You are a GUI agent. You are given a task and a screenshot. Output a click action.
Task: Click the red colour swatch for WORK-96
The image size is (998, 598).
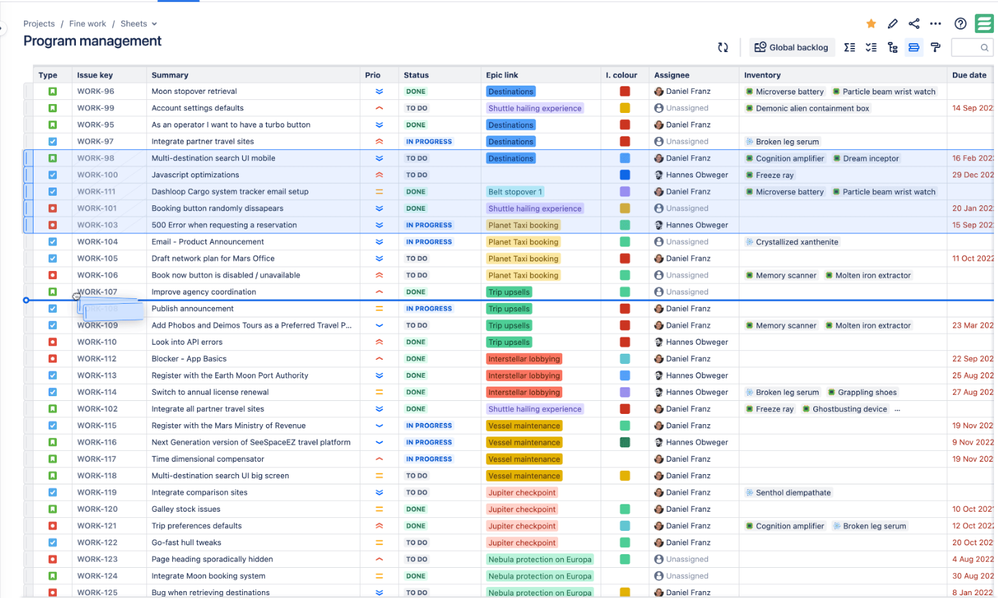tap(625, 91)
